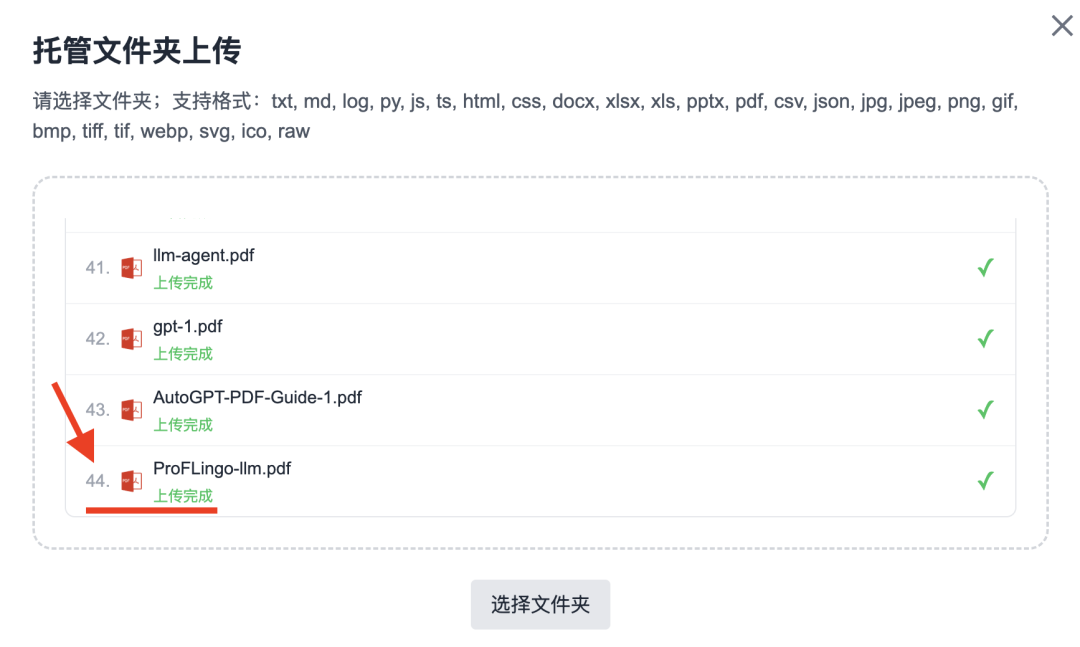The height and width of the screenshot is (647, 1080).
Task: Click the 上传完成 label below gpt-1.pdf
Action: point(182,353)
